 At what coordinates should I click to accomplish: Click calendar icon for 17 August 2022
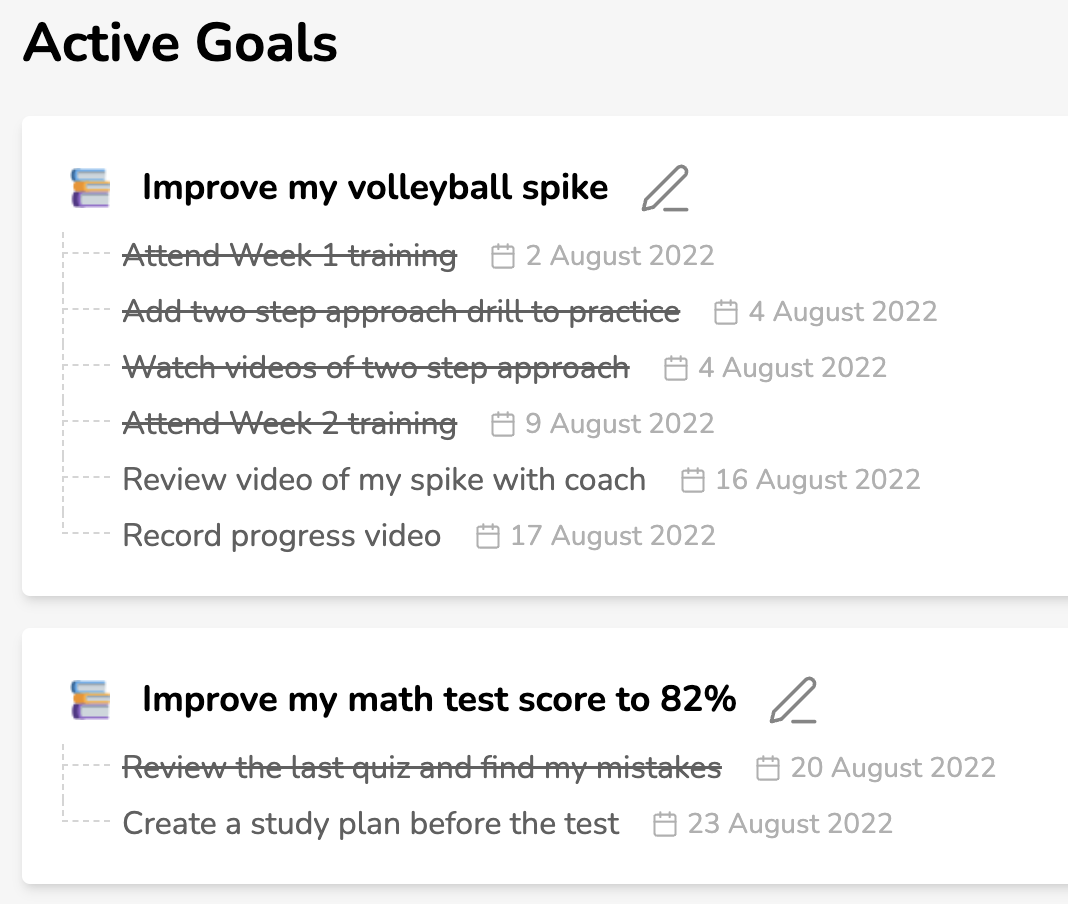click(488, 536)
